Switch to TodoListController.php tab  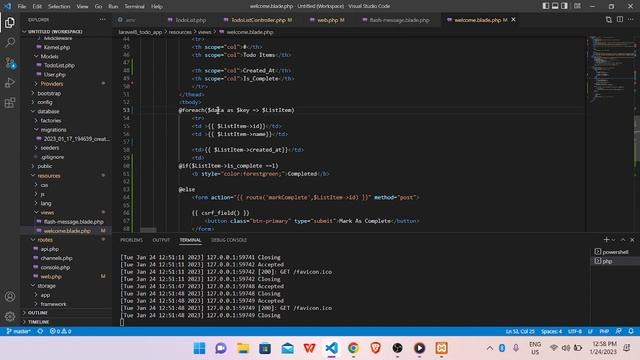click(x=258, y=20)
